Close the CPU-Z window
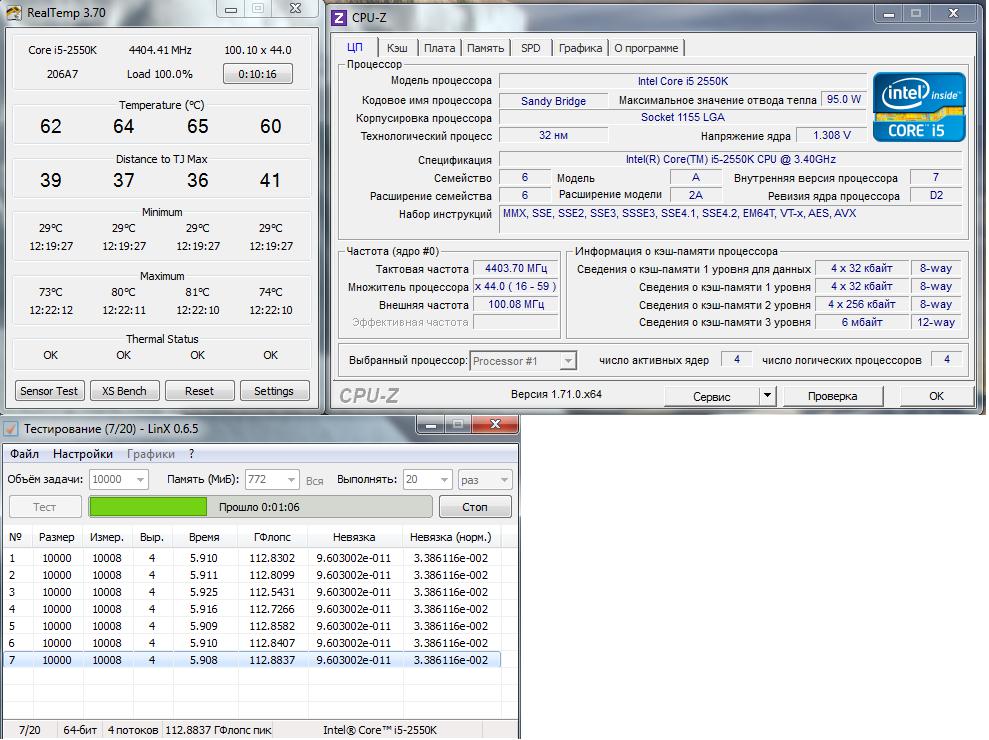The width and height of the screenshot is (989, 740). (x=953, y=14)
